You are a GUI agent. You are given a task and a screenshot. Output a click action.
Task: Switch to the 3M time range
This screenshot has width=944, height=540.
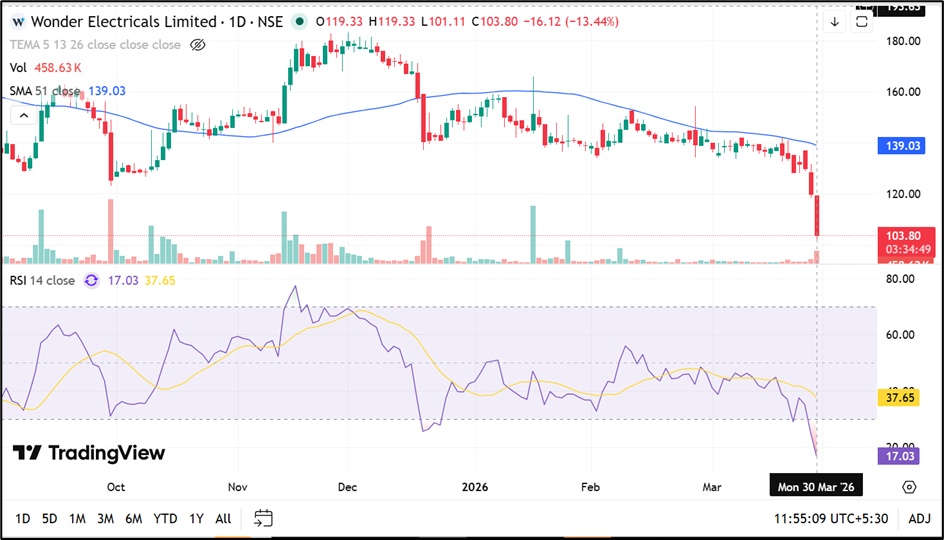coord(105,518)
